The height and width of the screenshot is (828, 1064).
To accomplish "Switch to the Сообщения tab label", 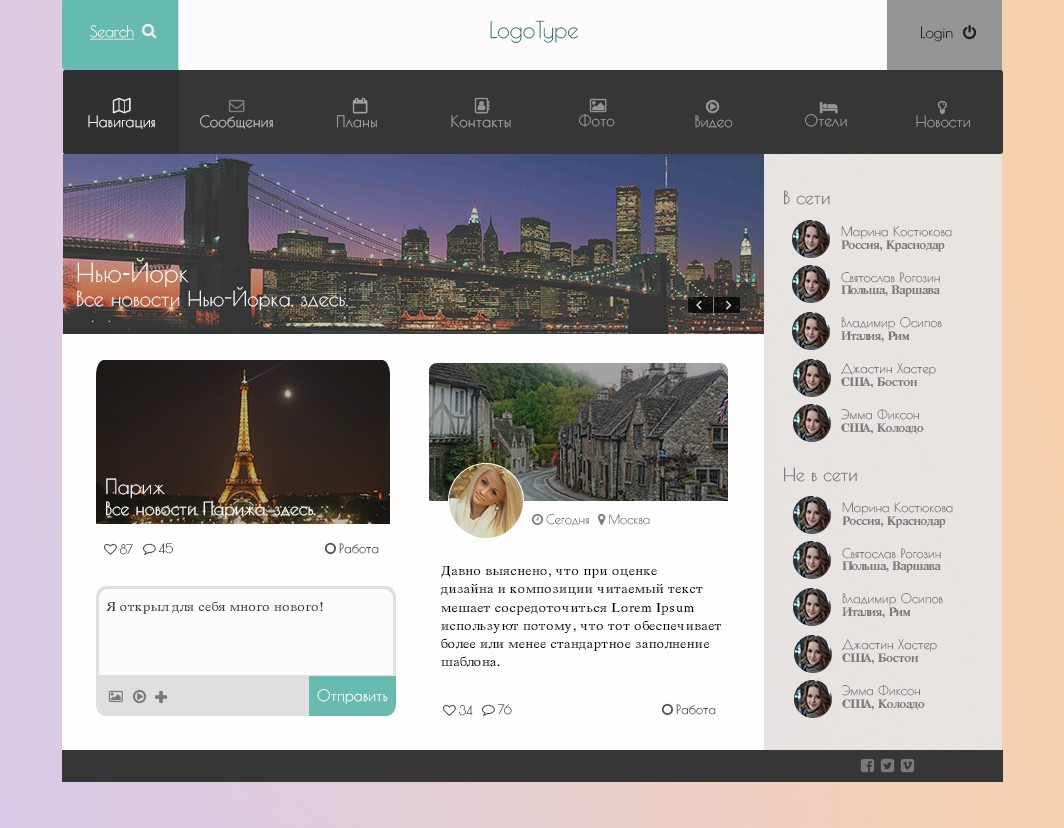I will click(236, 123).
